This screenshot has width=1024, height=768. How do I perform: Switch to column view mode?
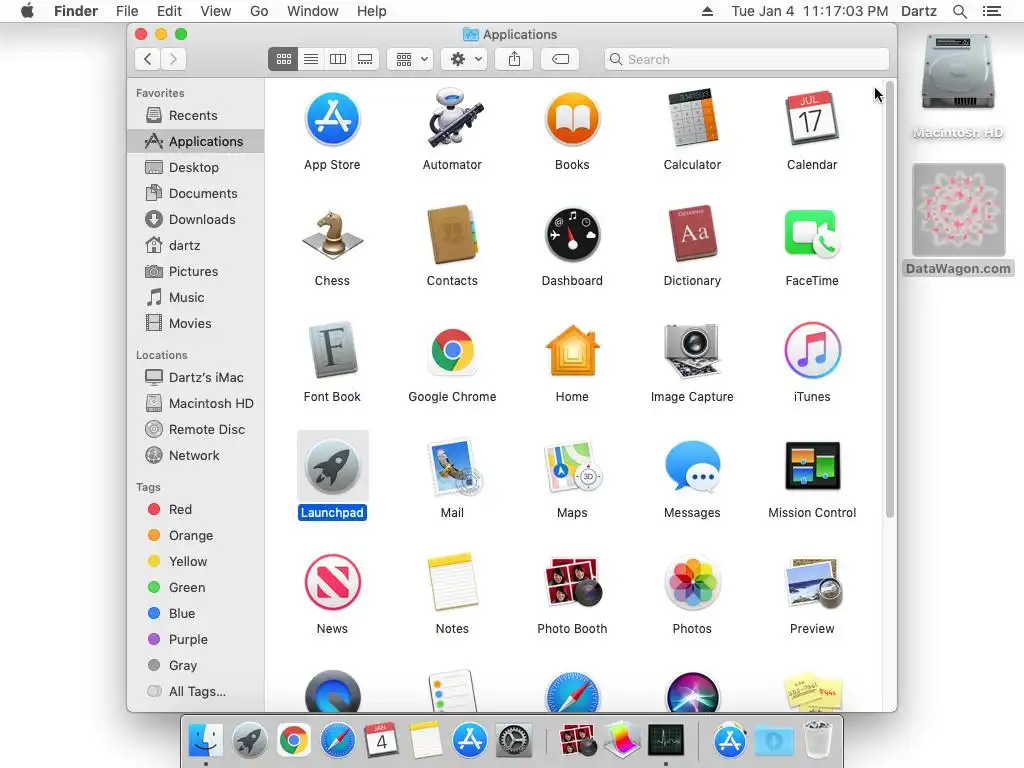click(x=338, y=59)
